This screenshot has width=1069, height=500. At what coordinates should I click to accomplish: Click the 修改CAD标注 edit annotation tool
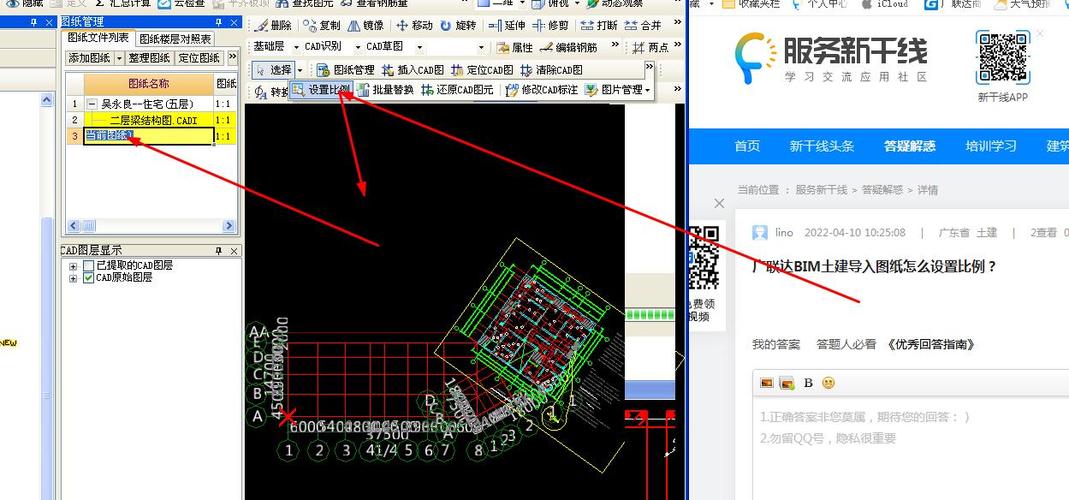542,89
